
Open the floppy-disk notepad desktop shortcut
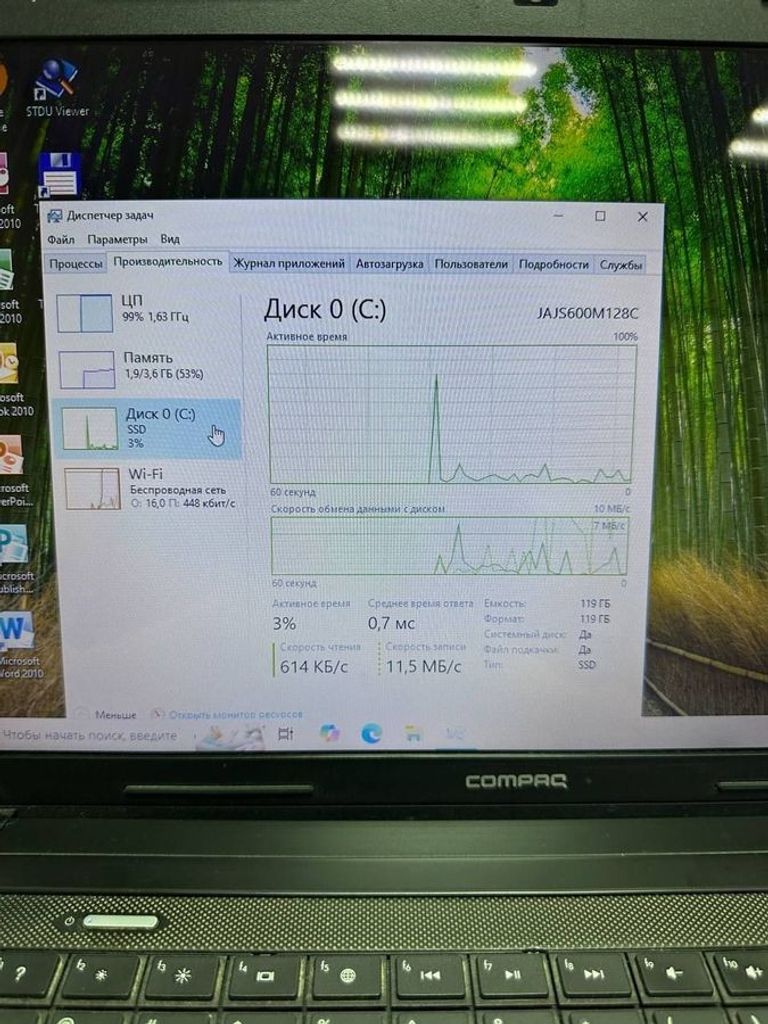click(x=59, y=174)
